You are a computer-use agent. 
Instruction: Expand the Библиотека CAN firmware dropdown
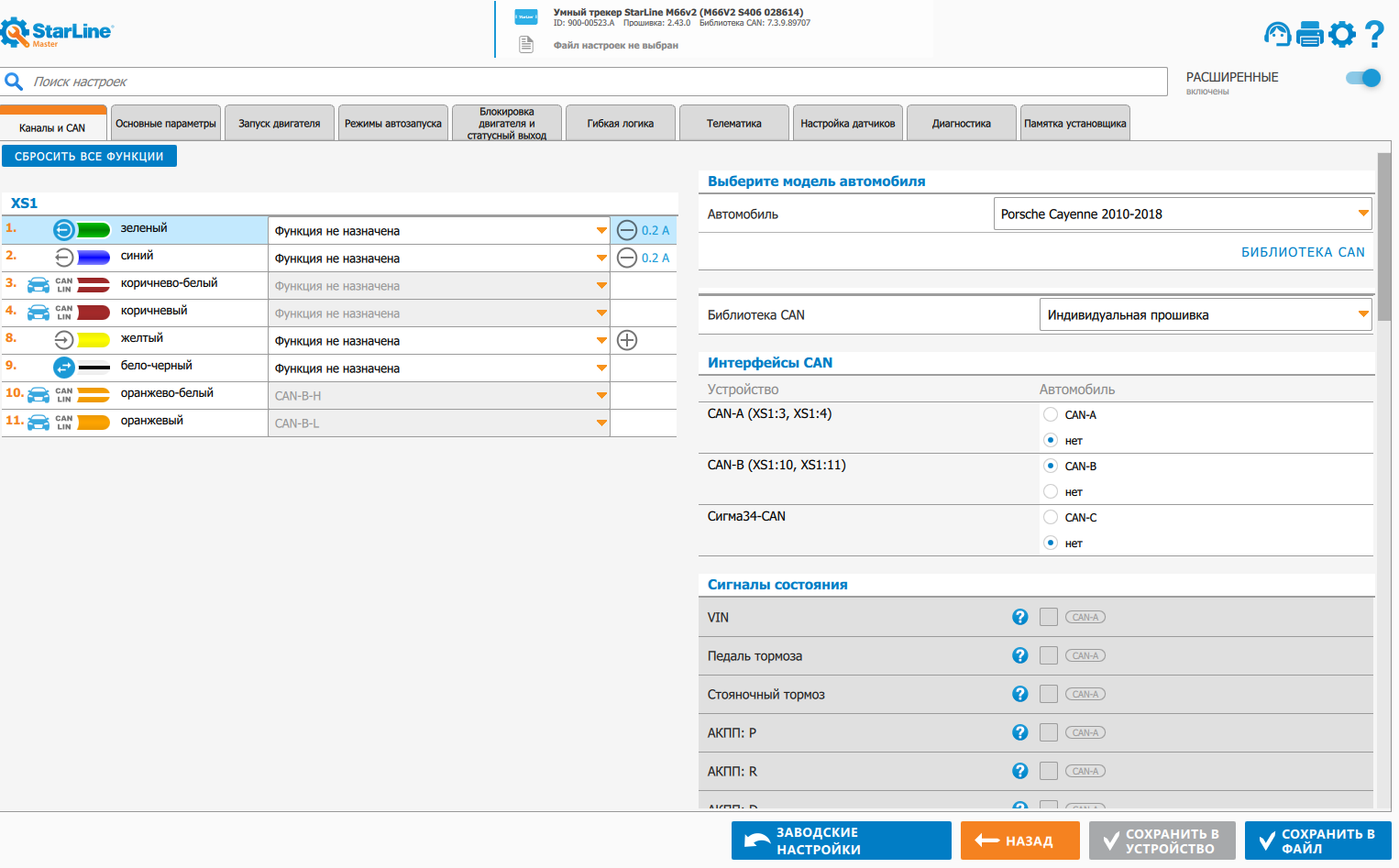(x=1205, y=314)
